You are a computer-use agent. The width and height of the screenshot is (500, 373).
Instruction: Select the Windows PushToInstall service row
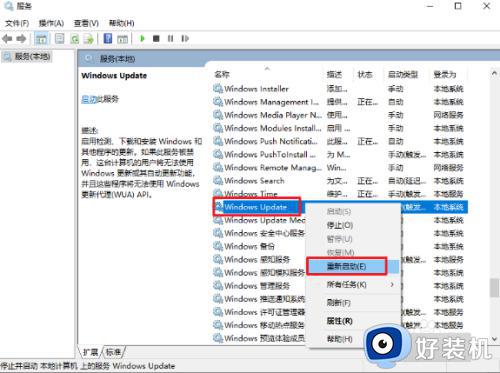click(x=340, y=154)
